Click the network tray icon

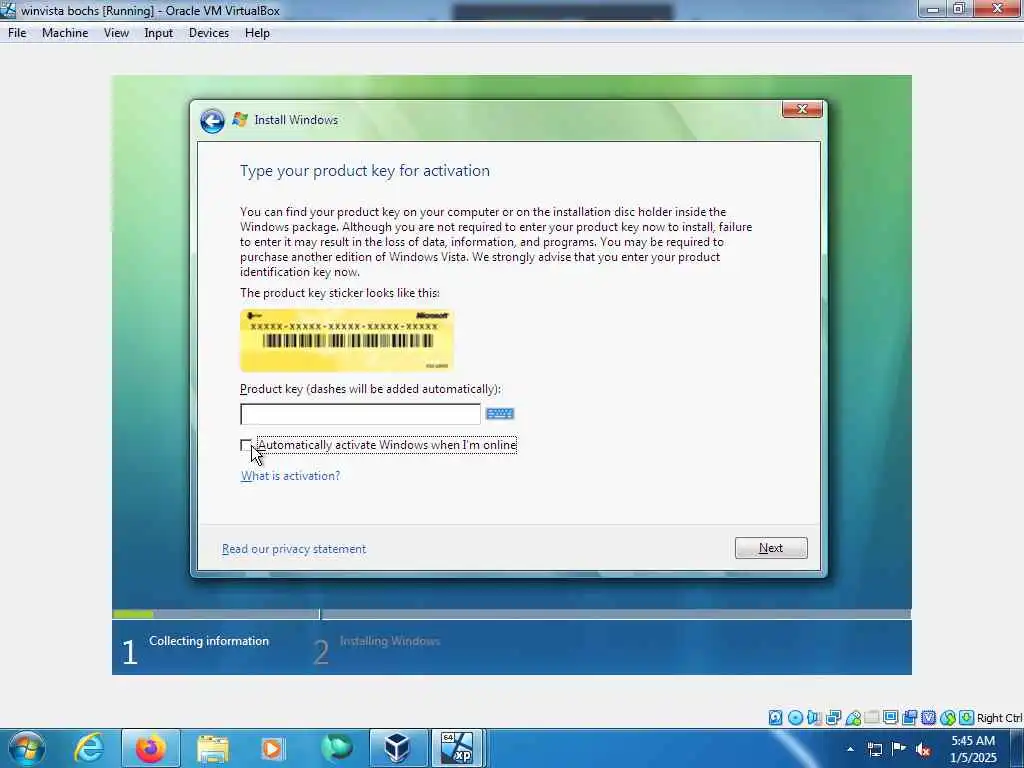pyautogui.click(x=874, y=749)
